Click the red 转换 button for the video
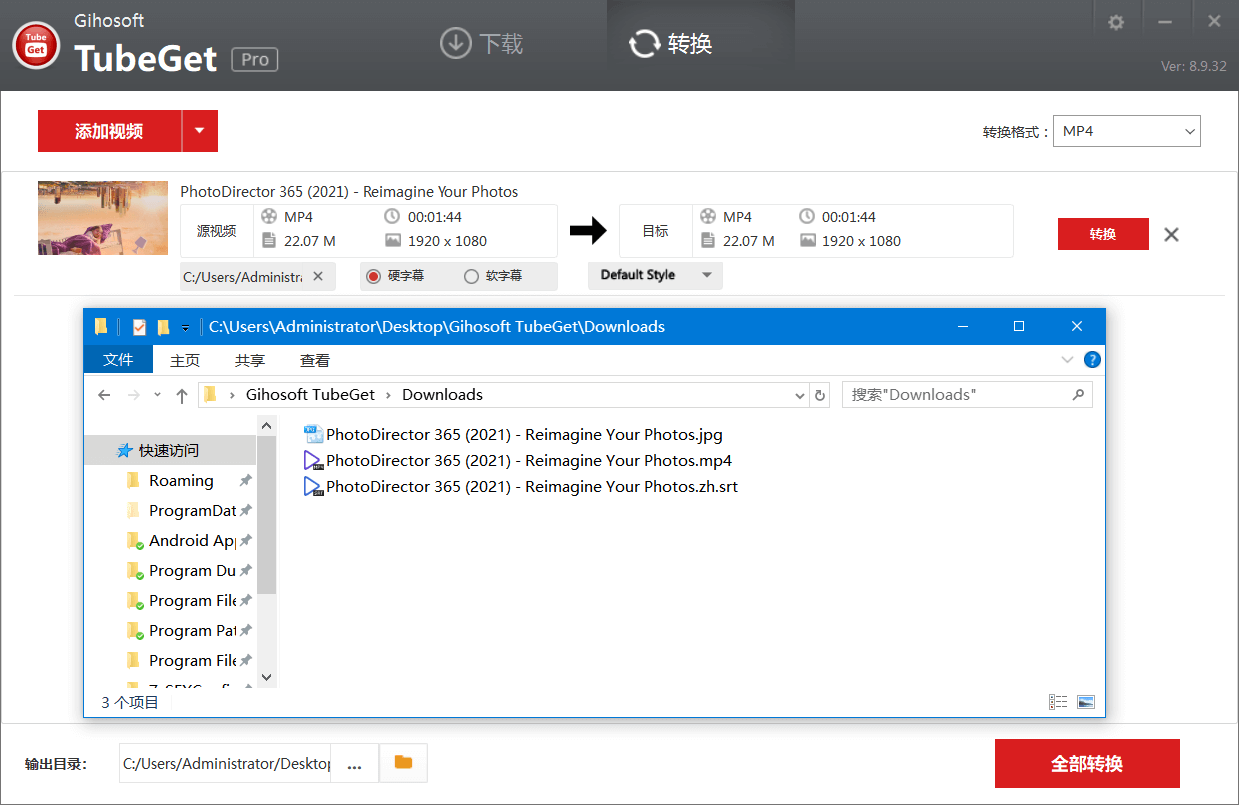The width and height of the screenshot is (1239, 805). (1103, 233)
